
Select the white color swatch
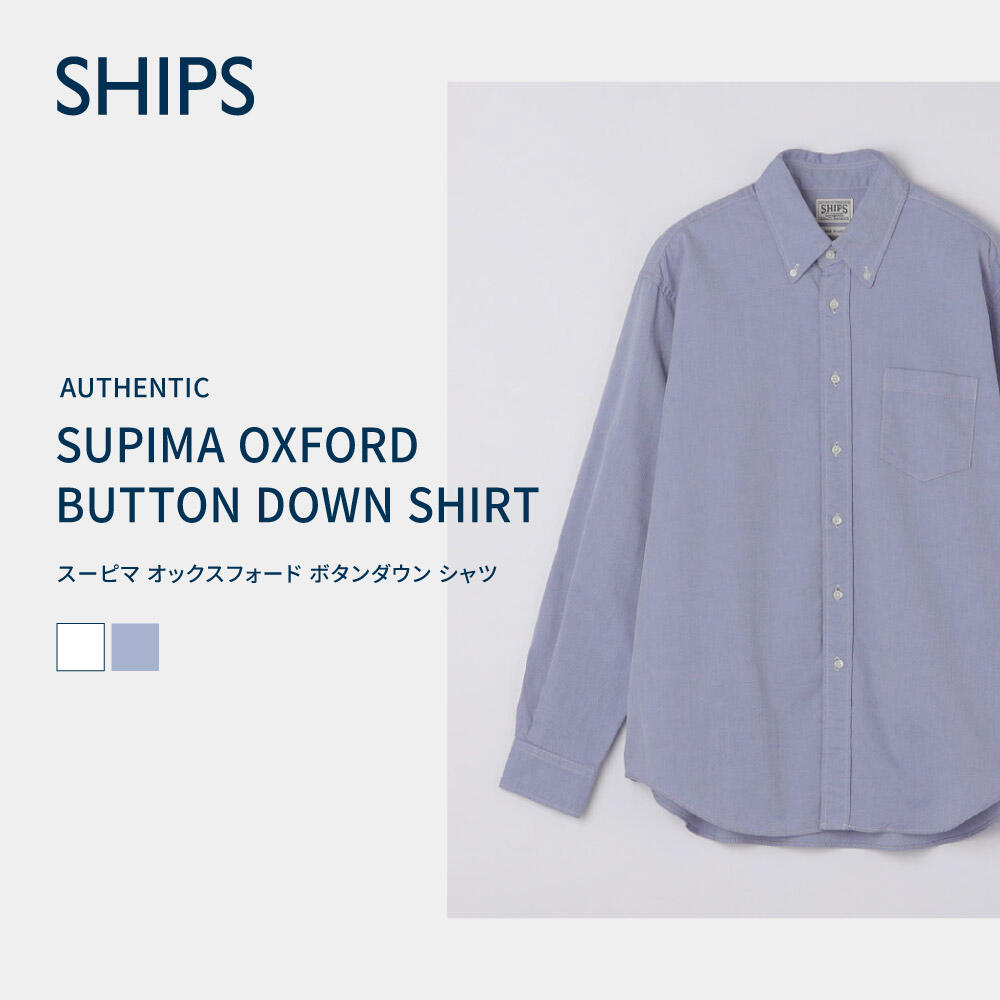coord(80,647)
